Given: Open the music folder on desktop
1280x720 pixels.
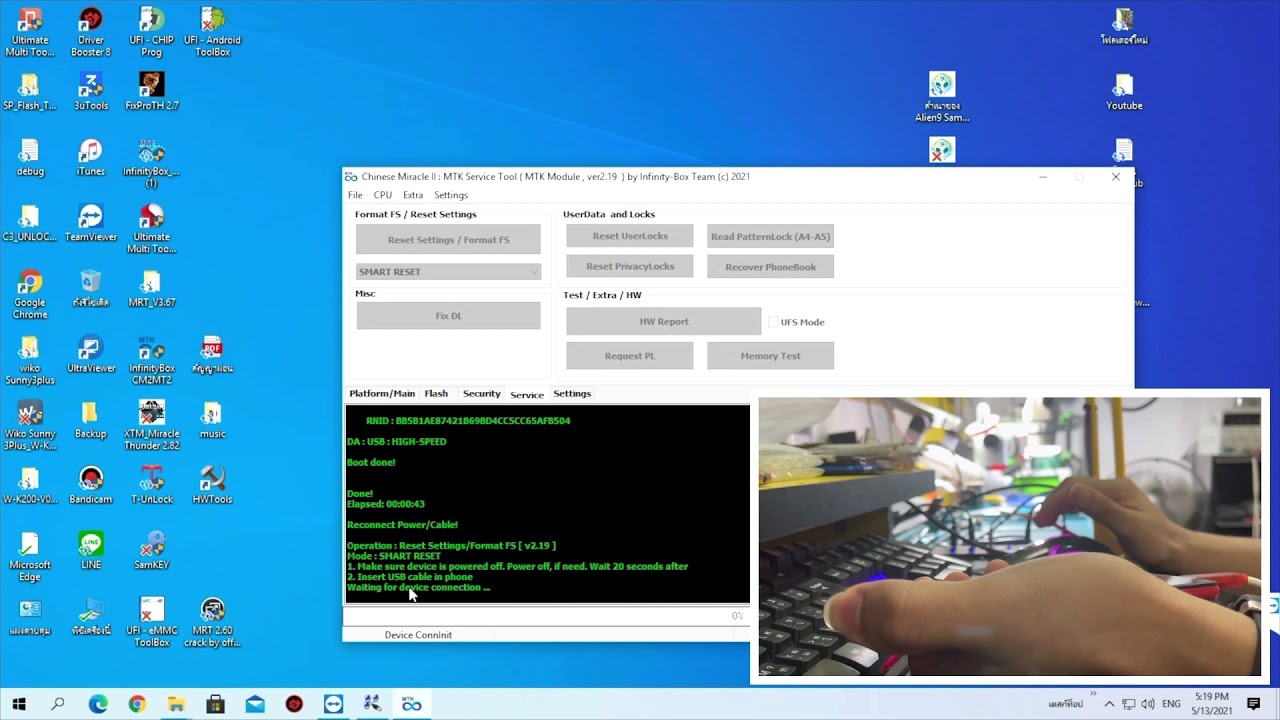Looking at the screenshot, I should [213, 420].
